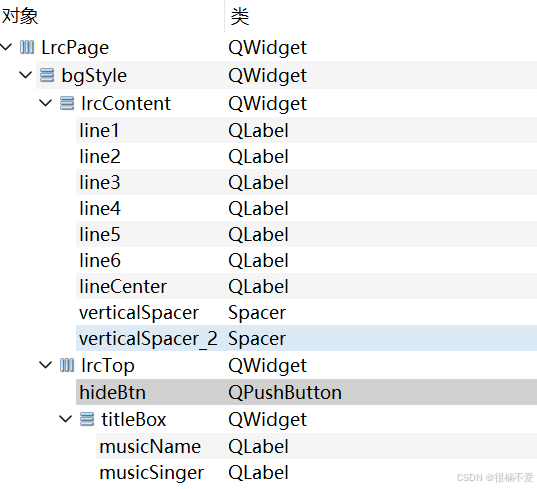The width and height of the screenshot is (537, 489).
Task: Click the 对象 column header
Action: pos(112,16)
